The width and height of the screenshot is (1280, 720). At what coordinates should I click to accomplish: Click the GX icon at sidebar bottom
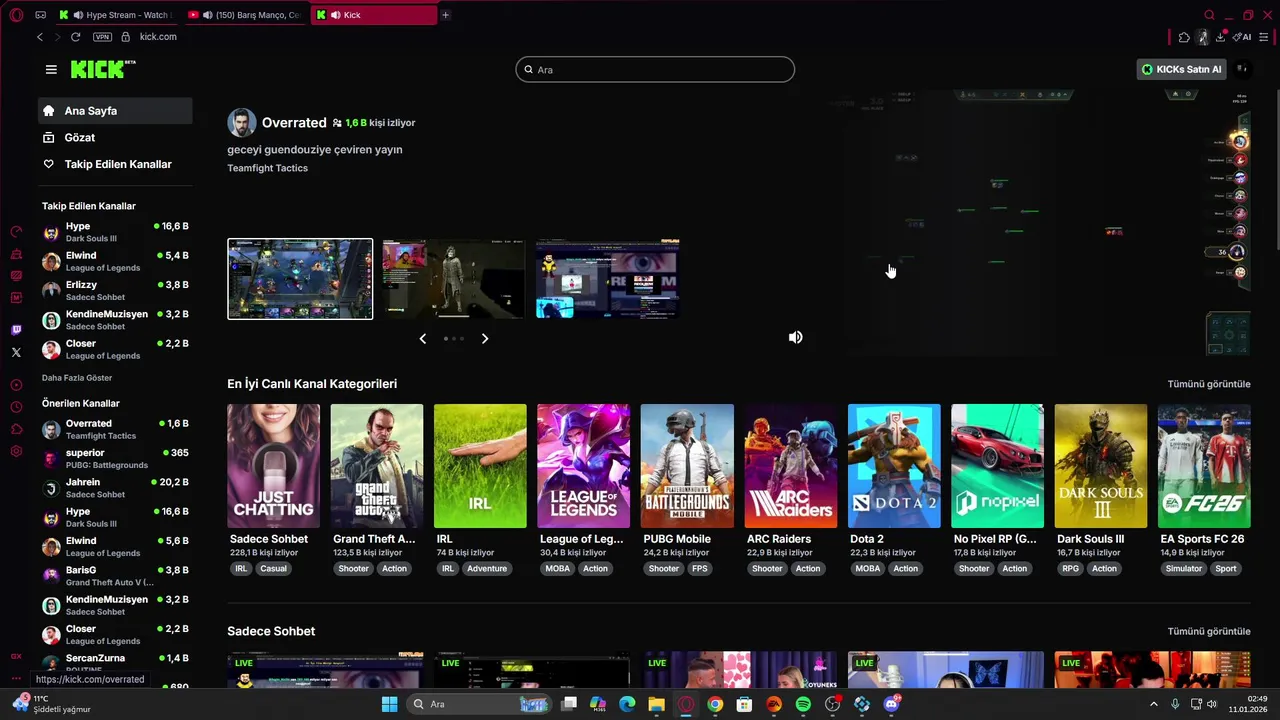pyautogui.click(x=16, y=656)
